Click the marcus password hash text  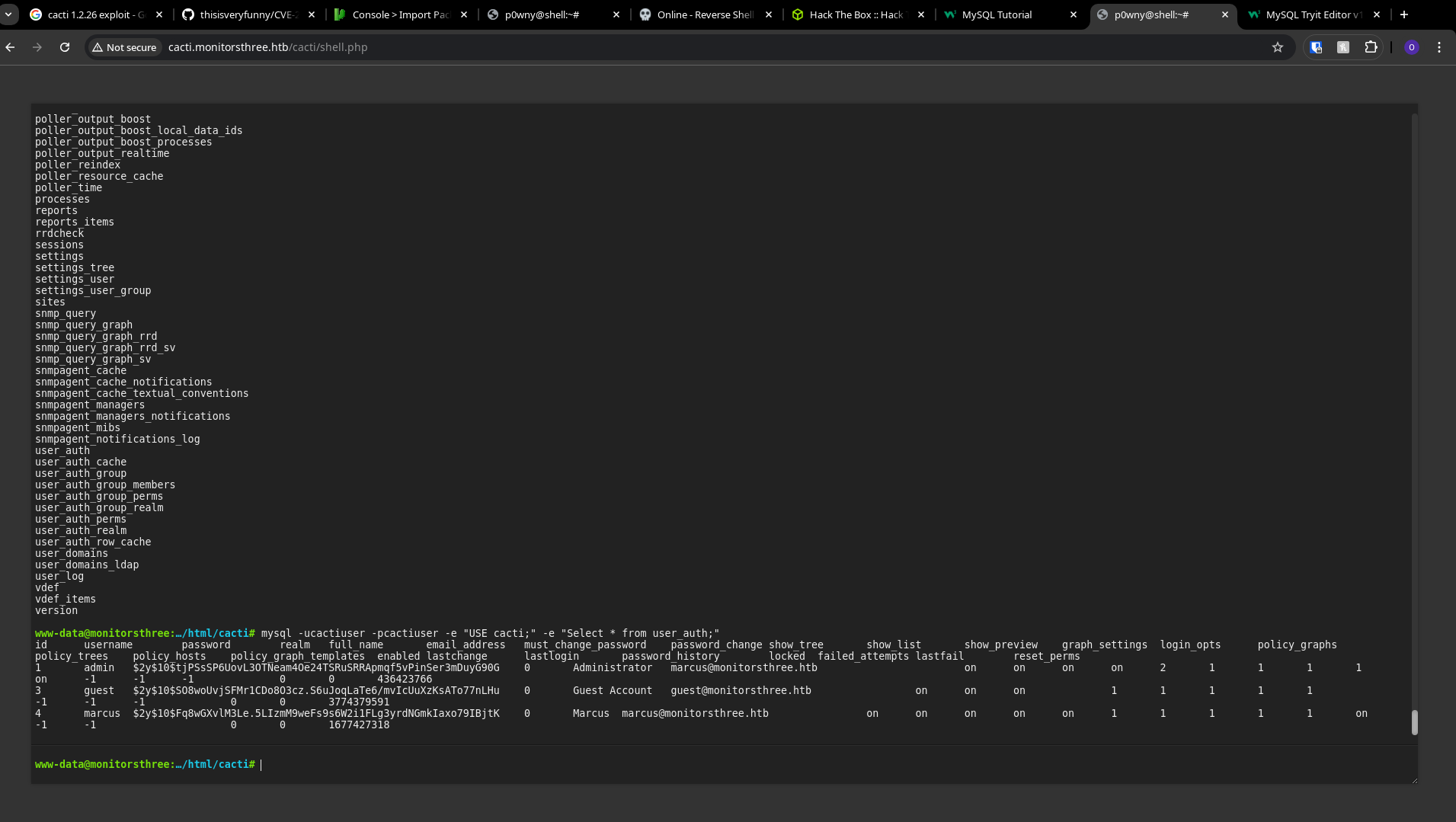click(x=316, y=713)
